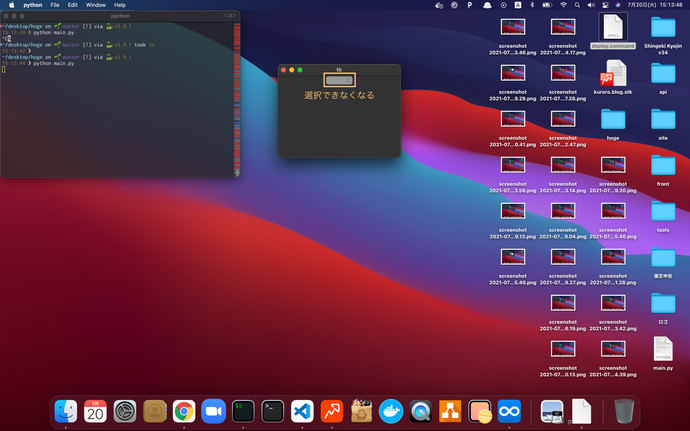Select the Shingeki Kyojin v34 folder

click(663, 34)
